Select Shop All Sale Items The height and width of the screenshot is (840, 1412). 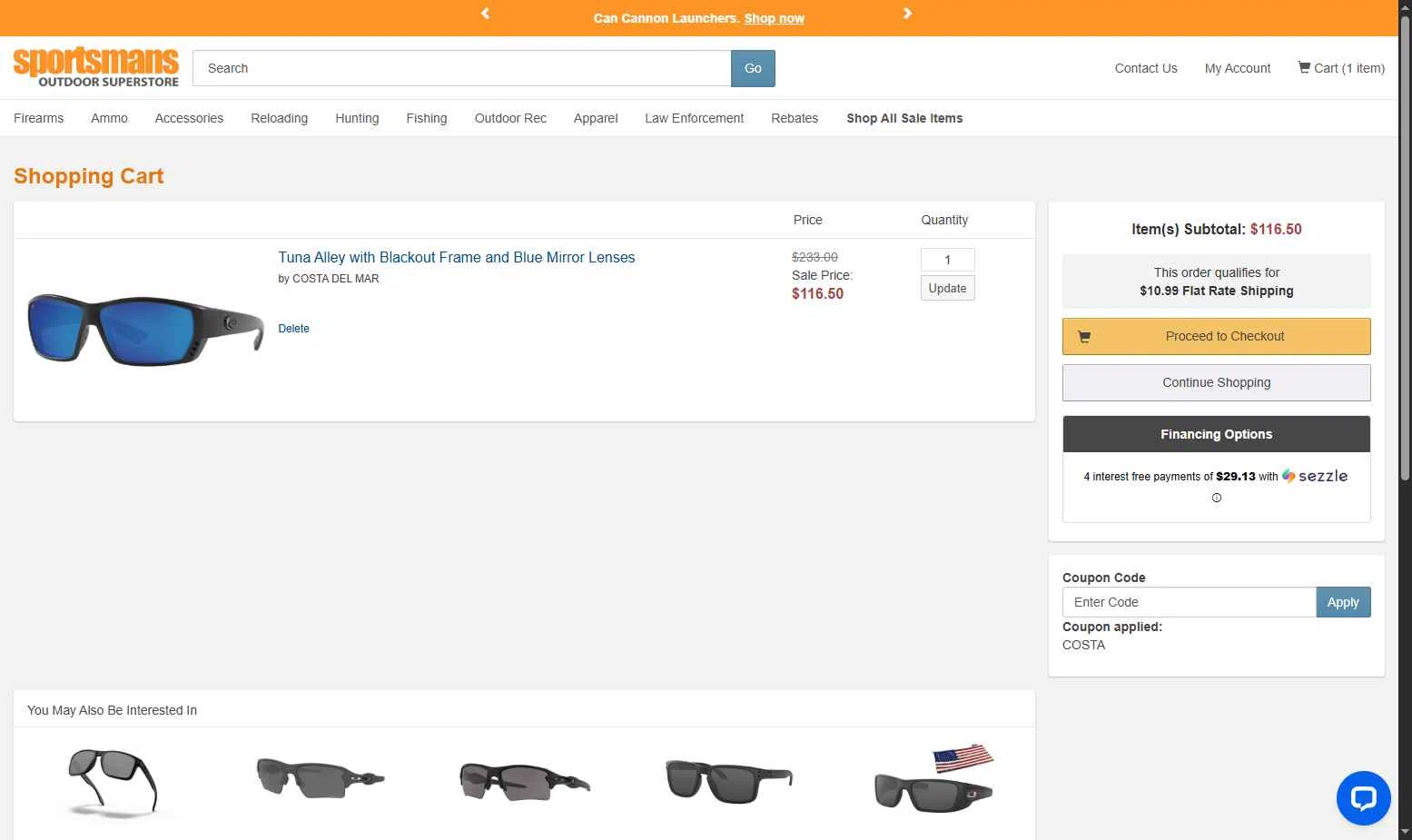pyautogui.click(x=904, y=118)
